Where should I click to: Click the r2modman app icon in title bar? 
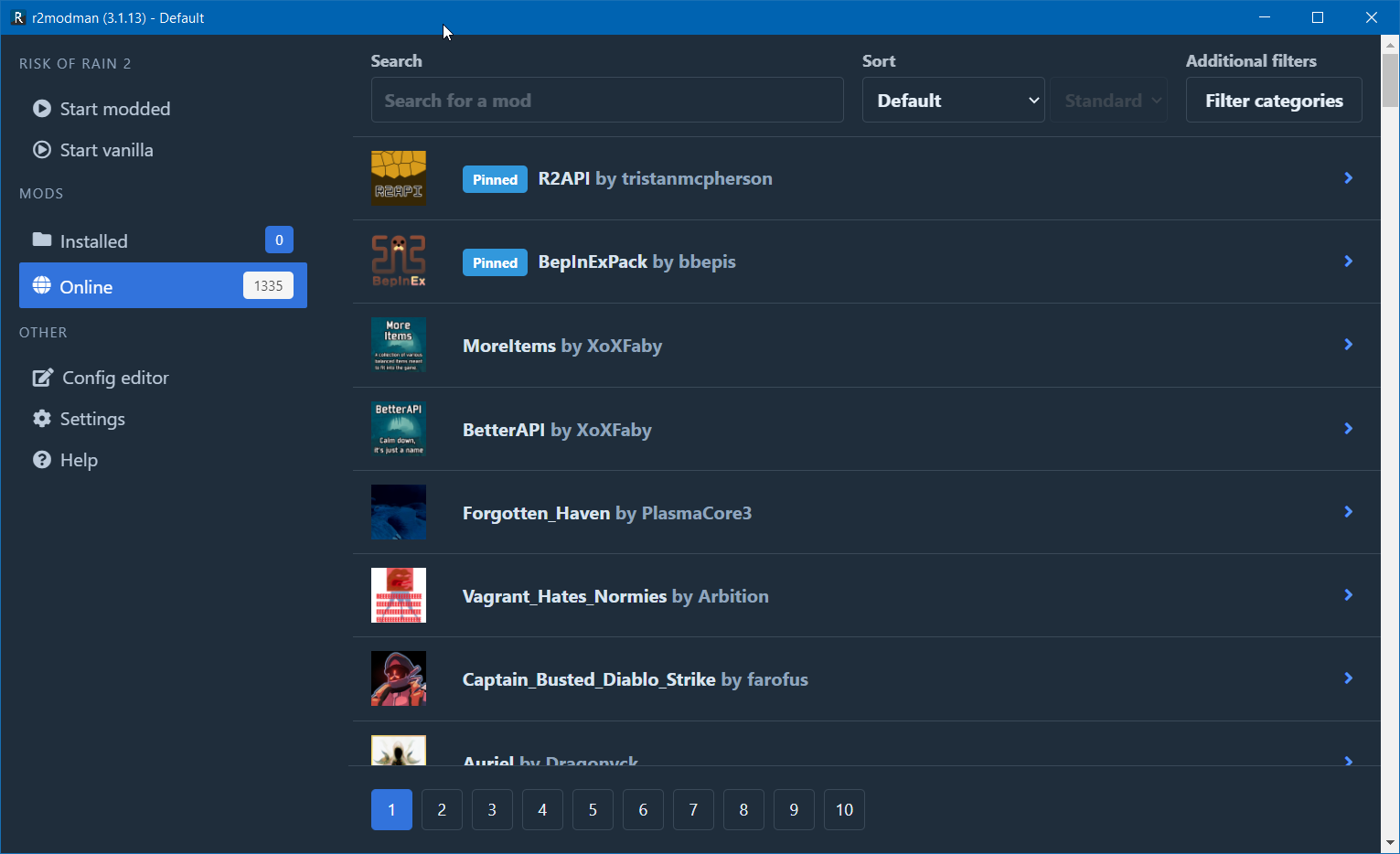coord(17,17)
